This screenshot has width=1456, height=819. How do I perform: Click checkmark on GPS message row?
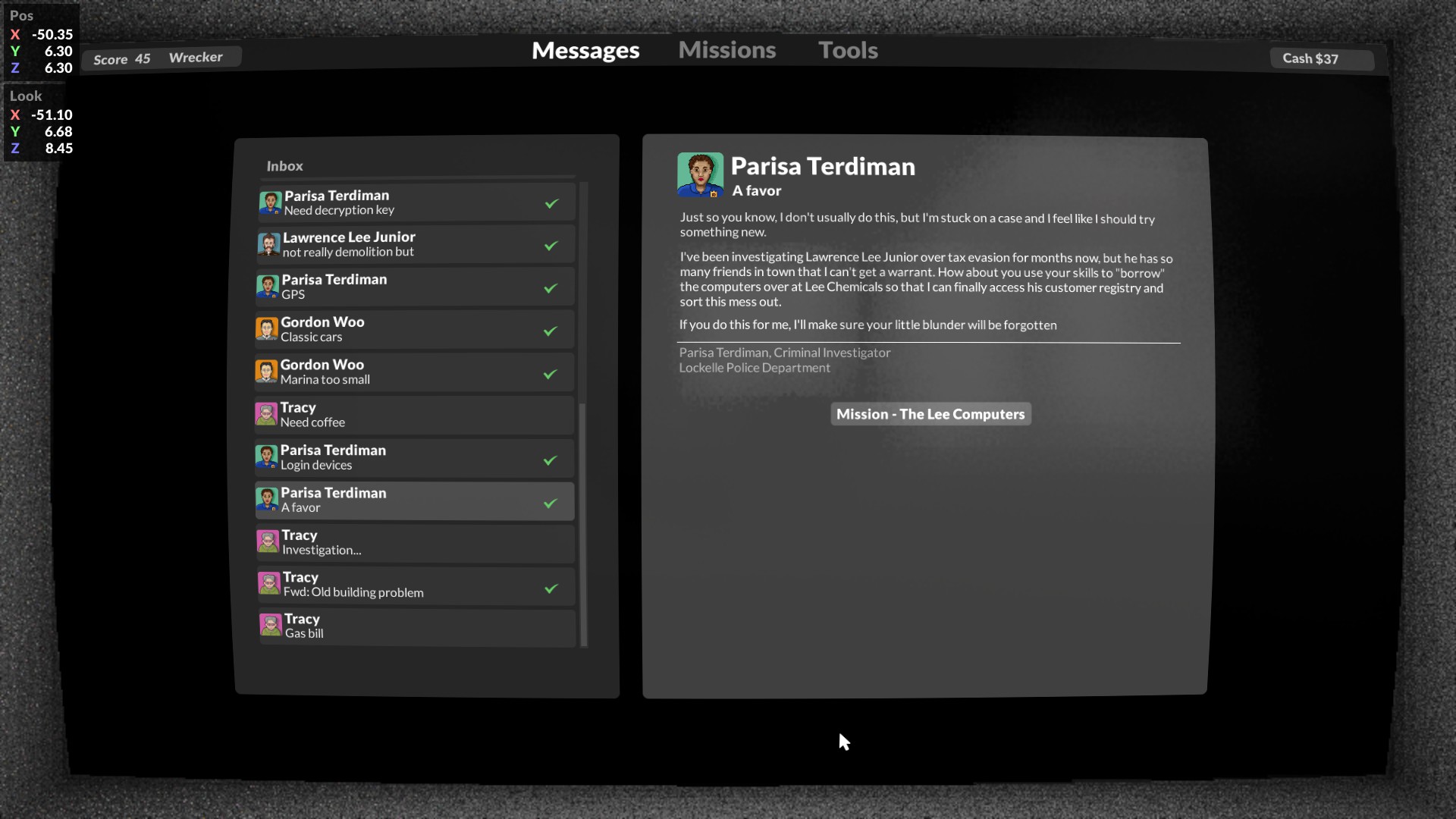click(551, 288)
